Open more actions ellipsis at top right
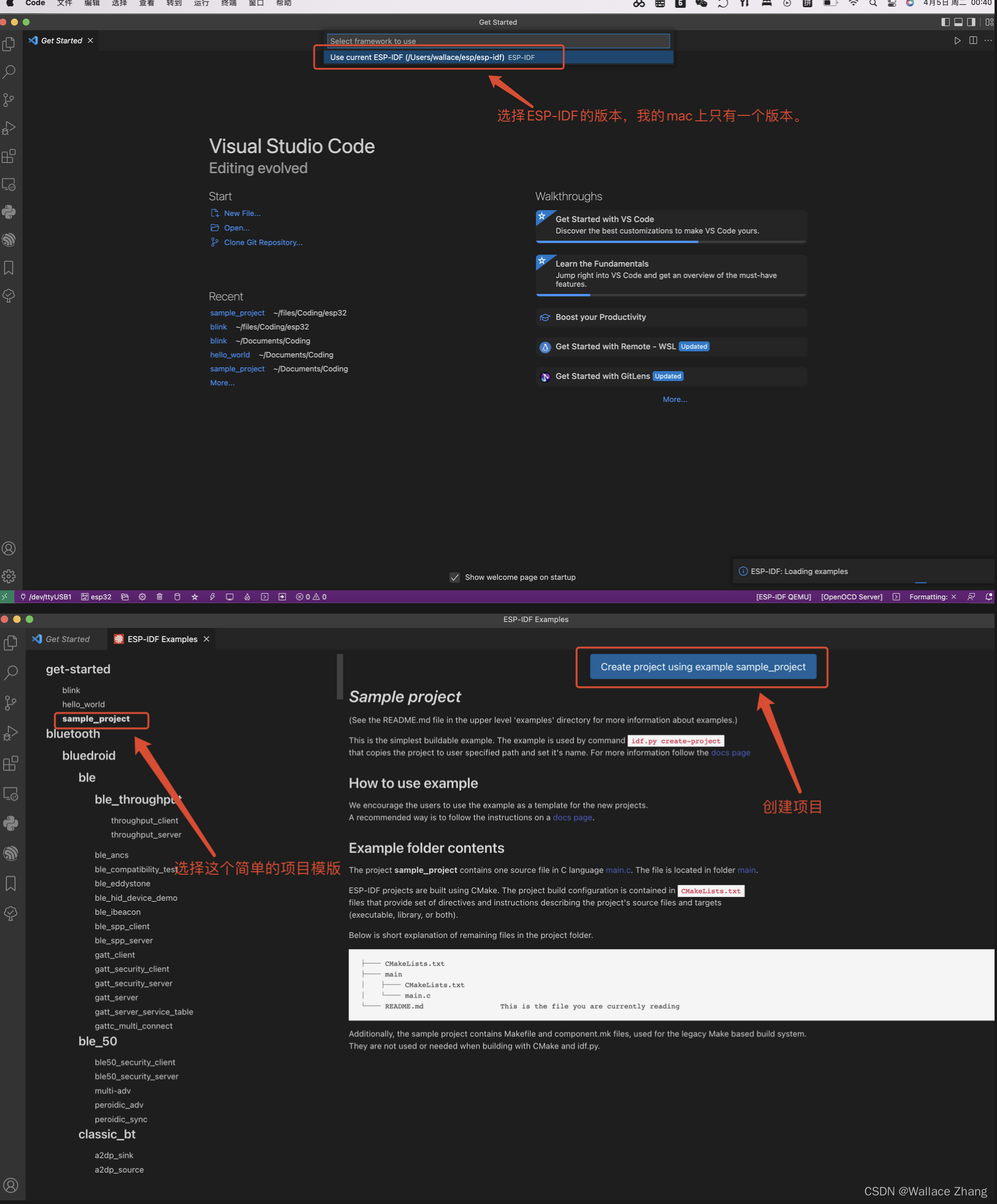Viewport: 997px width, 1204px height. click(x=988, y=40)
